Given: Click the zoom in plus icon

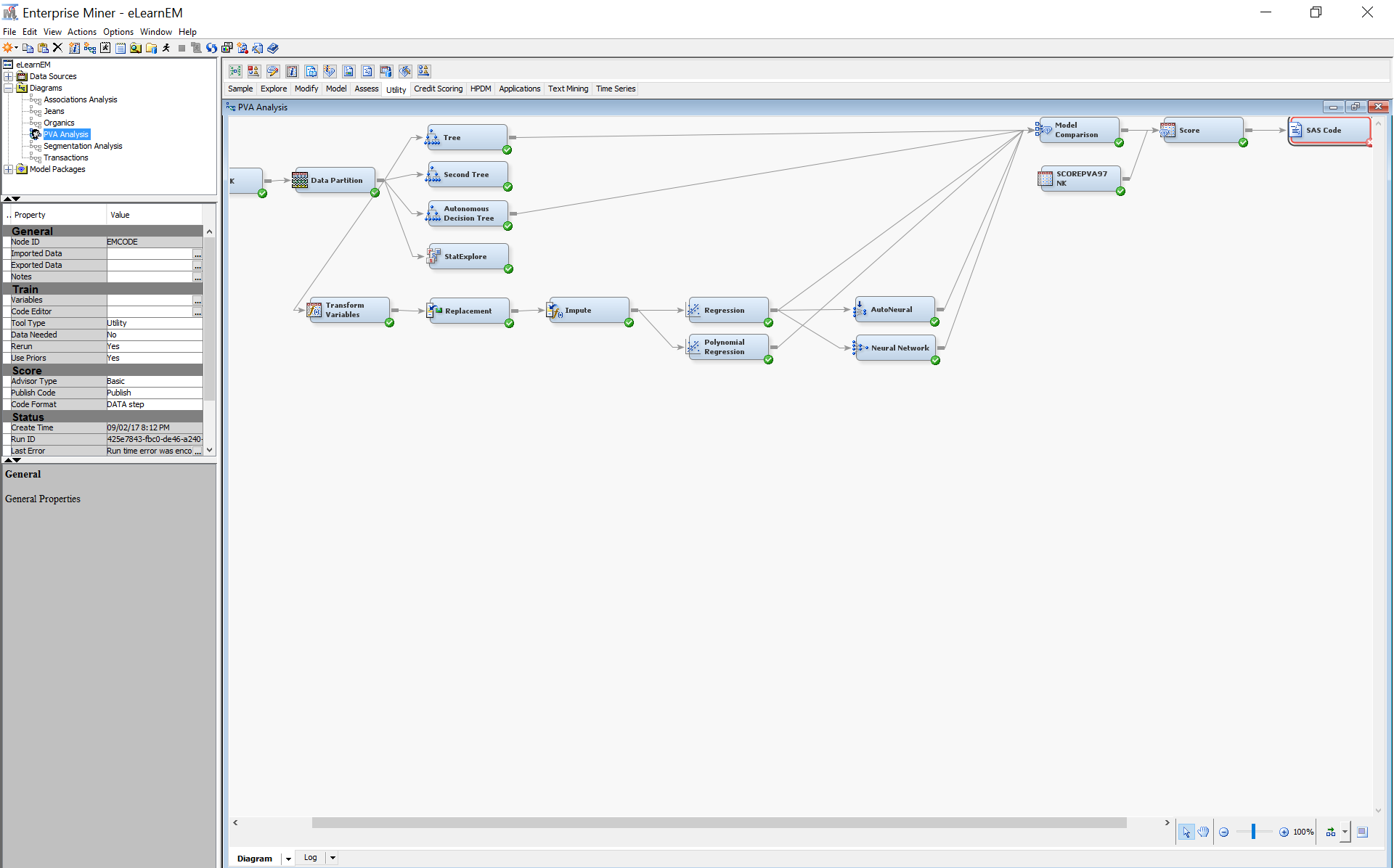Looking at the screenshot, I should tap(1284, 832).
